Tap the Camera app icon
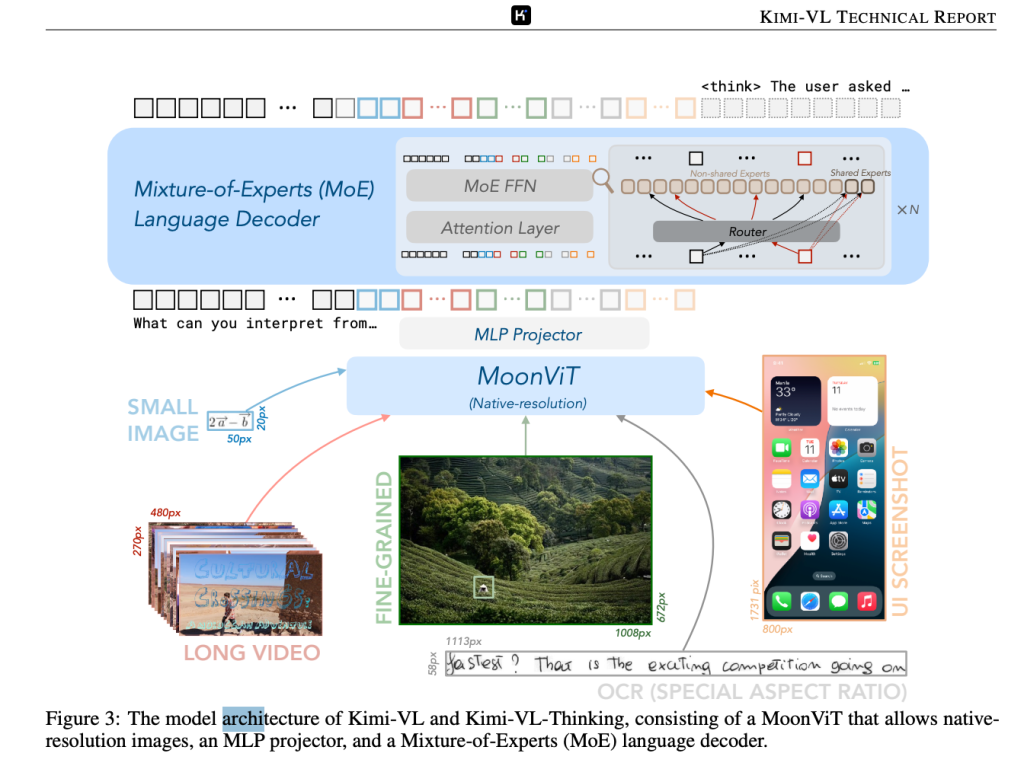 pos(866,448)
